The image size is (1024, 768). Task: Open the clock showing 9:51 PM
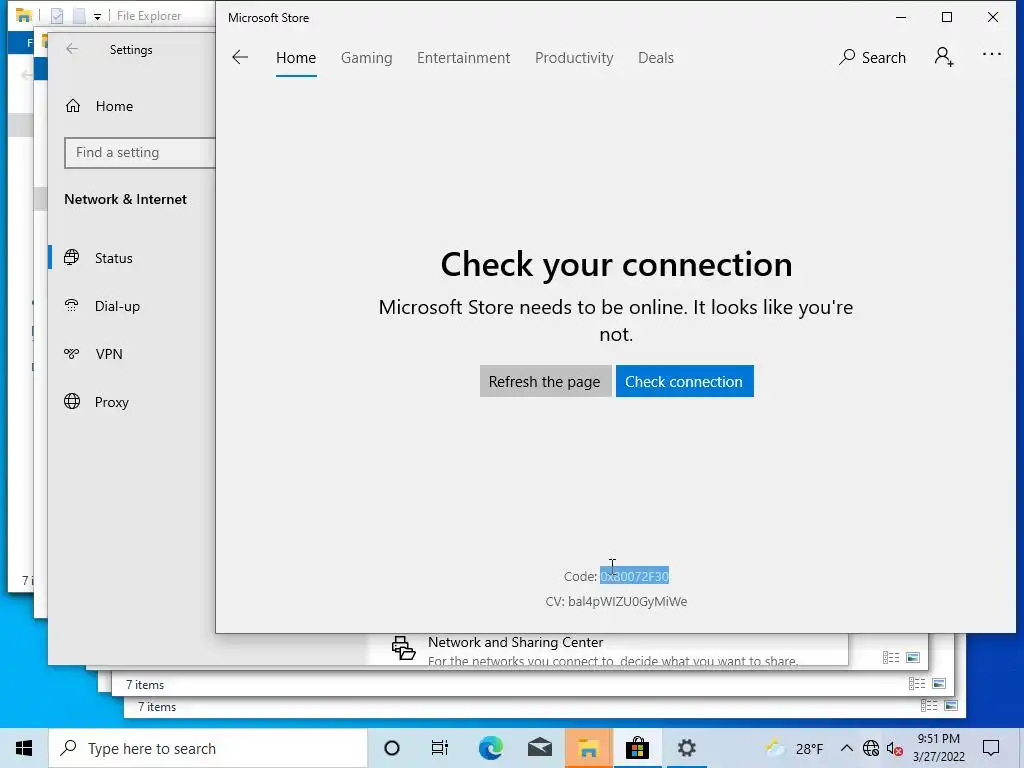point(938,748)
